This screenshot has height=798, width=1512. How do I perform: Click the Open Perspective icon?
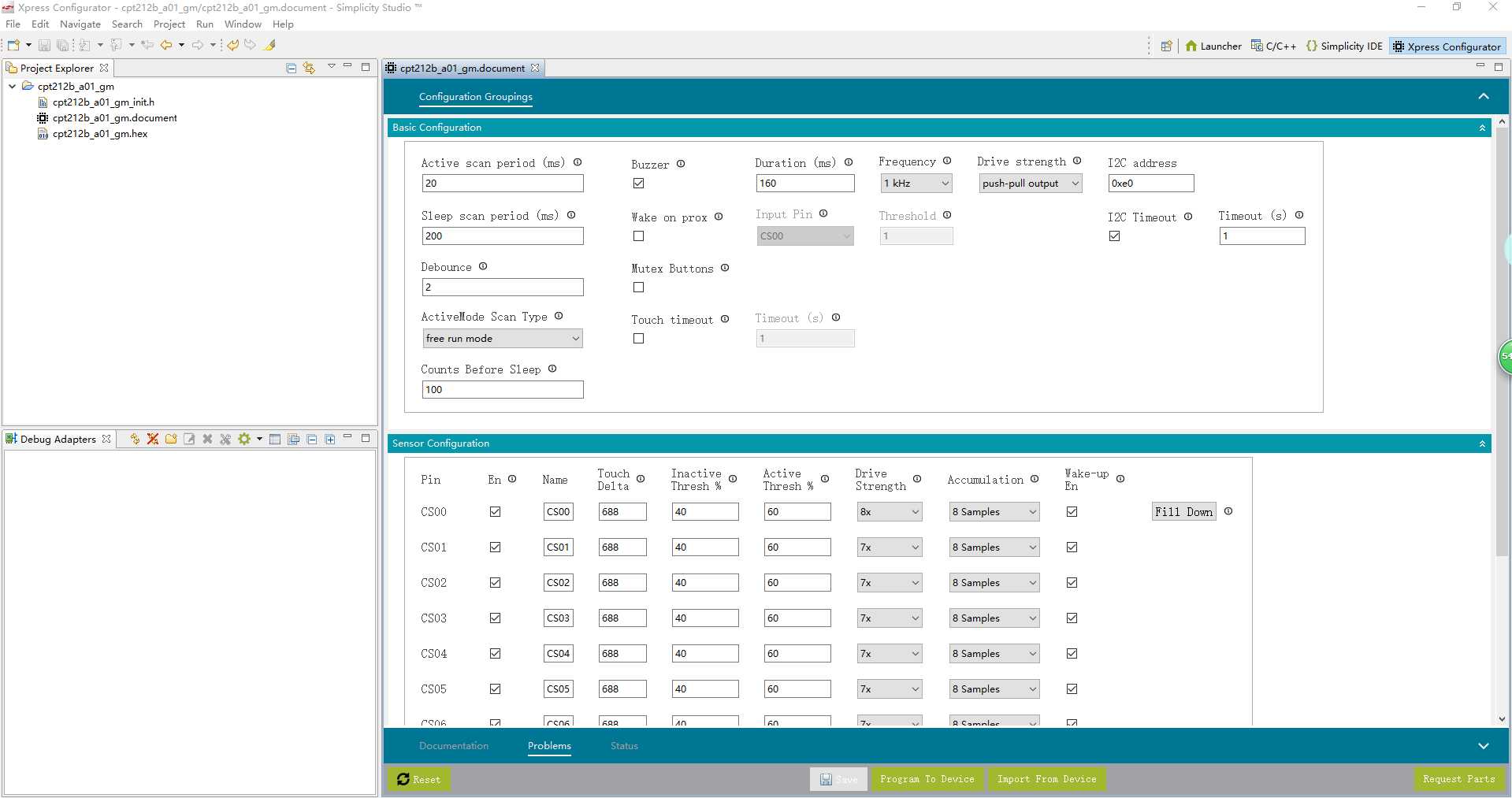click(1166, 46)
